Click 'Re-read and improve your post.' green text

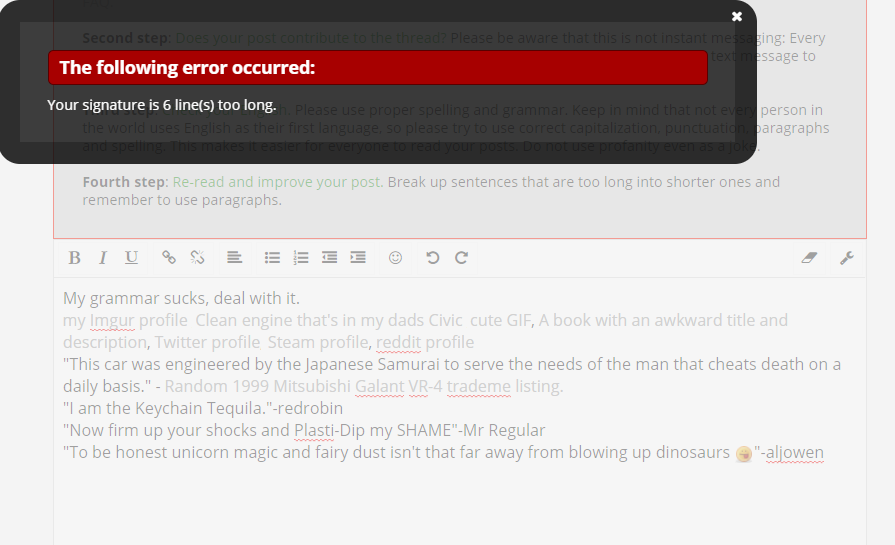(x=277, y=182)
